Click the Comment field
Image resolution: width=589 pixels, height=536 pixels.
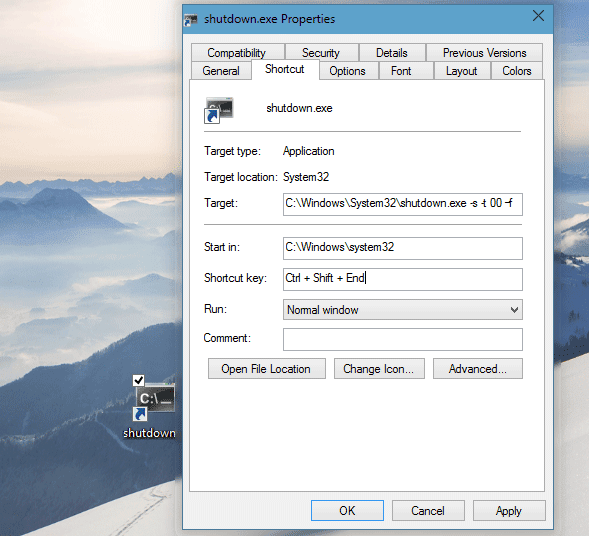[x=403, y=339]
